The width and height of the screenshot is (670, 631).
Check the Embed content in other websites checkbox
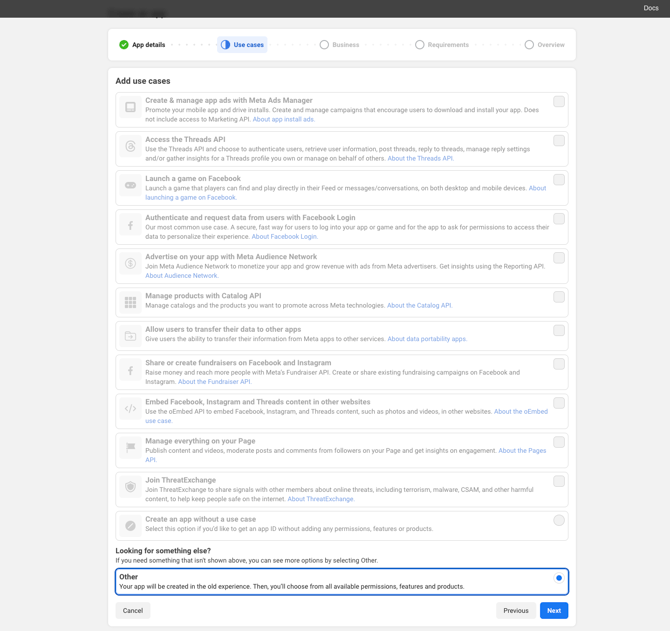coord(558,403)
